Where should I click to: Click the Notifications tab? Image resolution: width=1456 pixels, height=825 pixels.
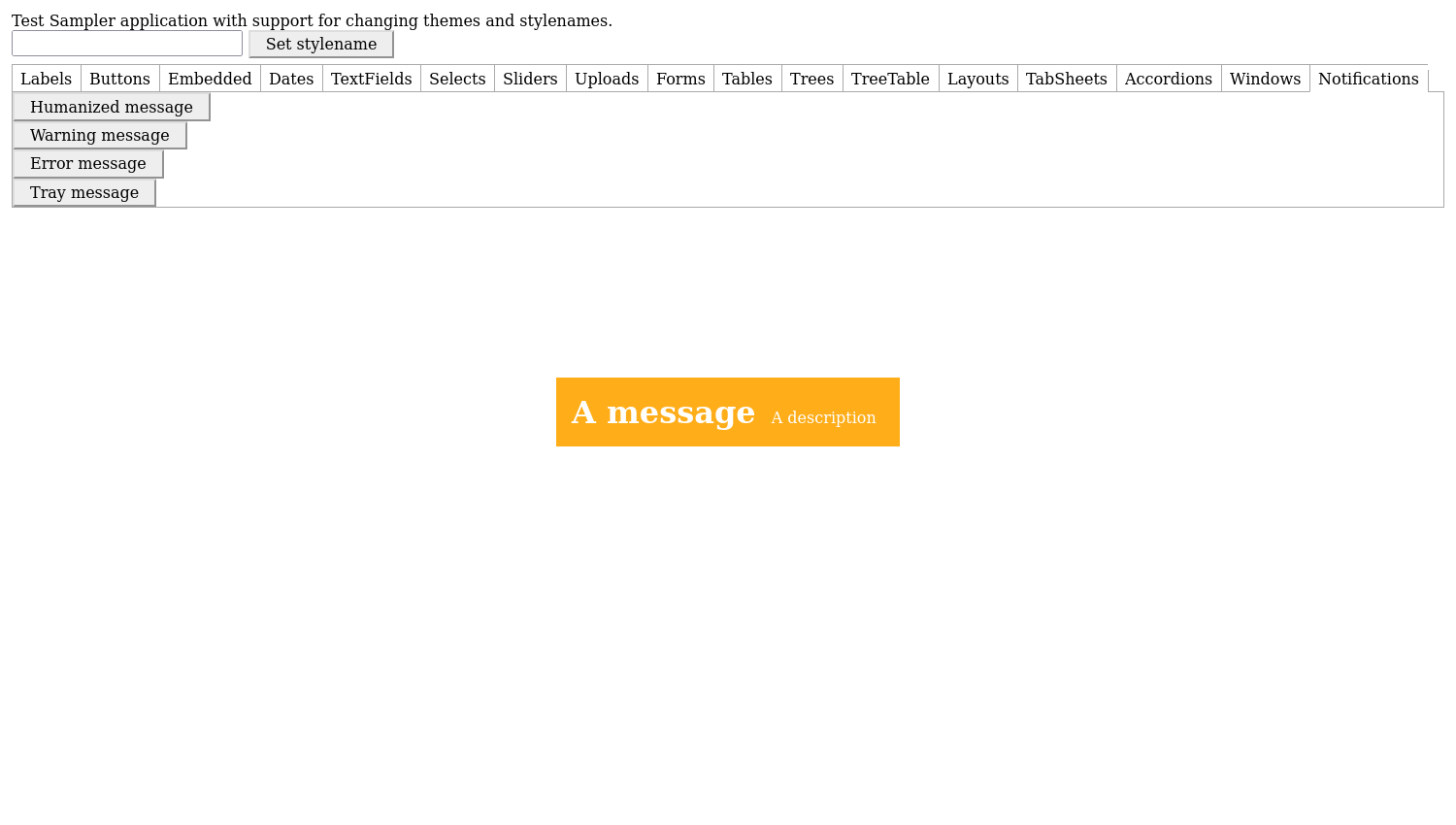(1369, 79)
